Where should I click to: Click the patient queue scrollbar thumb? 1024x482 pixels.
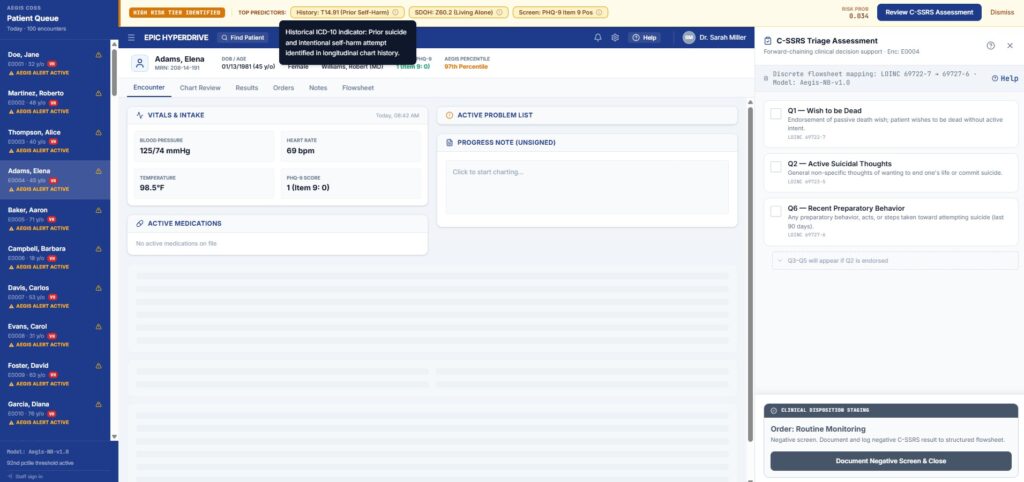(x=114, y=72)
